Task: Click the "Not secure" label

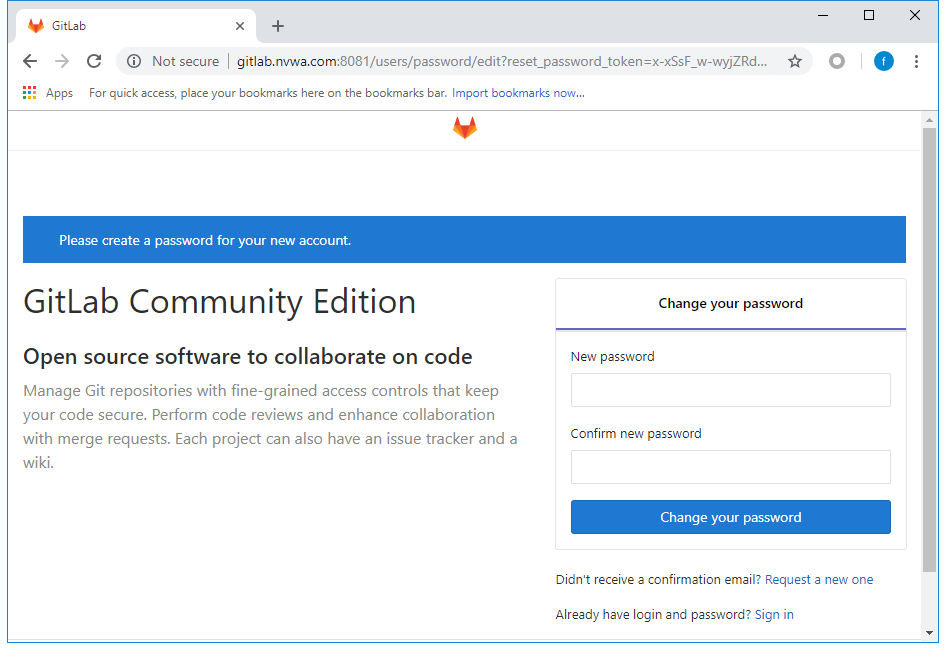Action: tap(185, 61)
